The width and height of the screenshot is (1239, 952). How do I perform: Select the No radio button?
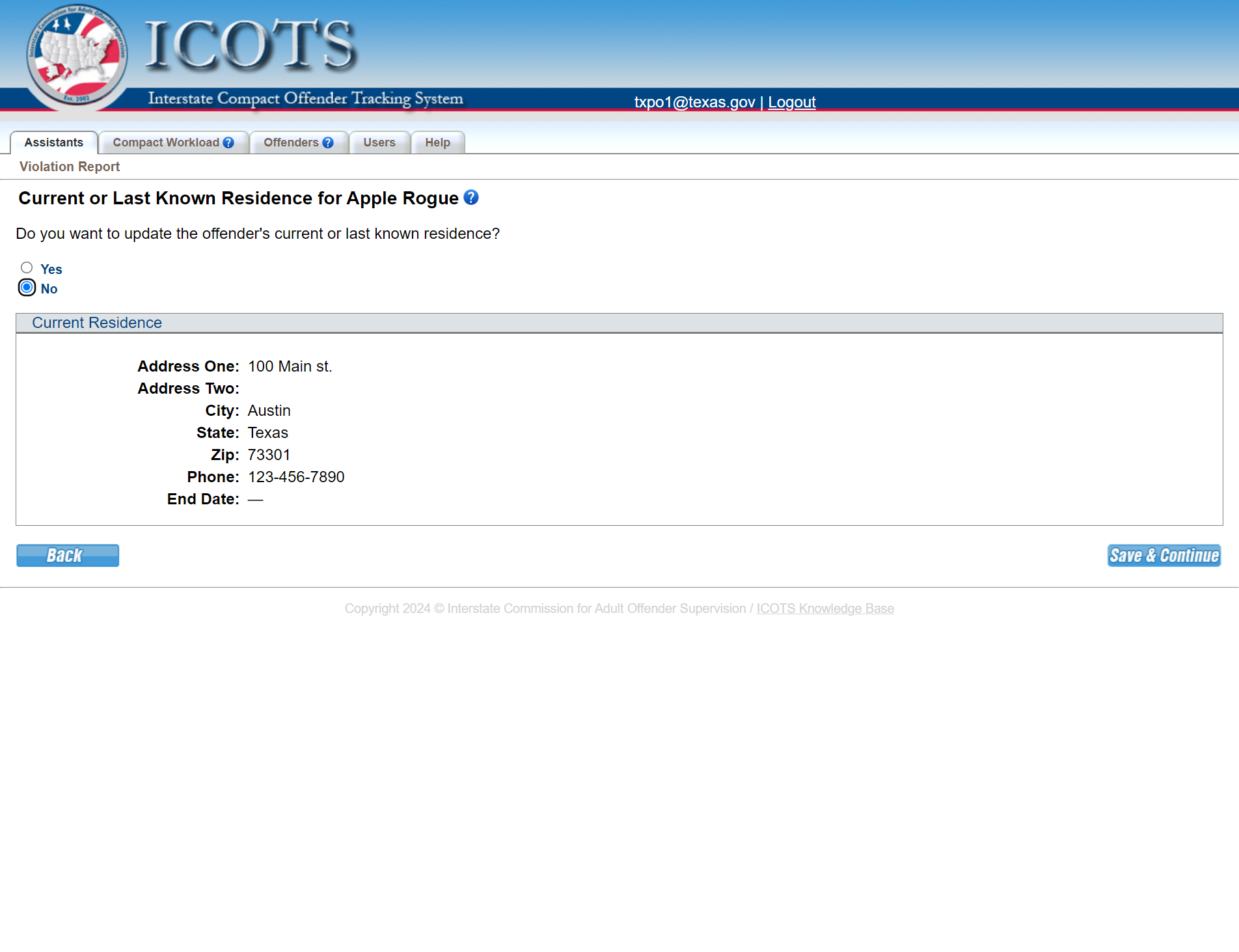27,287
